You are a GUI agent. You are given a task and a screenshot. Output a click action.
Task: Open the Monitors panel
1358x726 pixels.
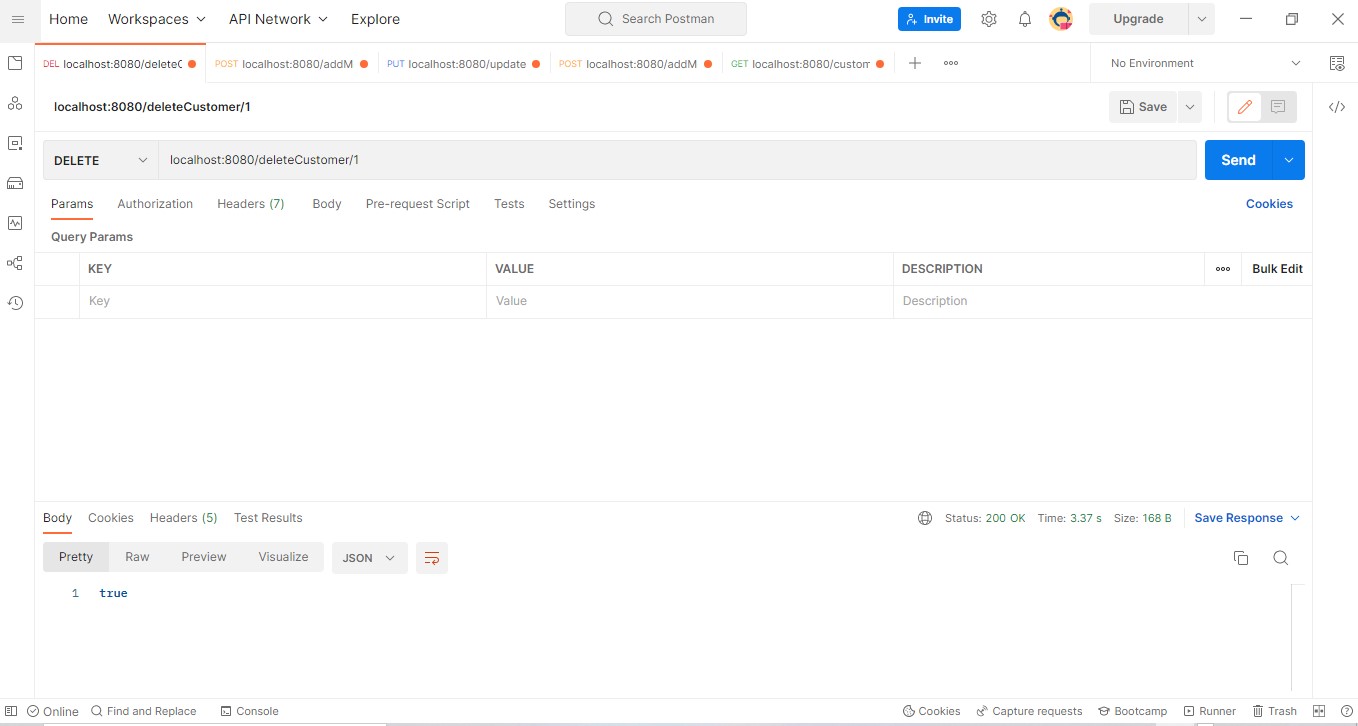[x=15, y=223]
